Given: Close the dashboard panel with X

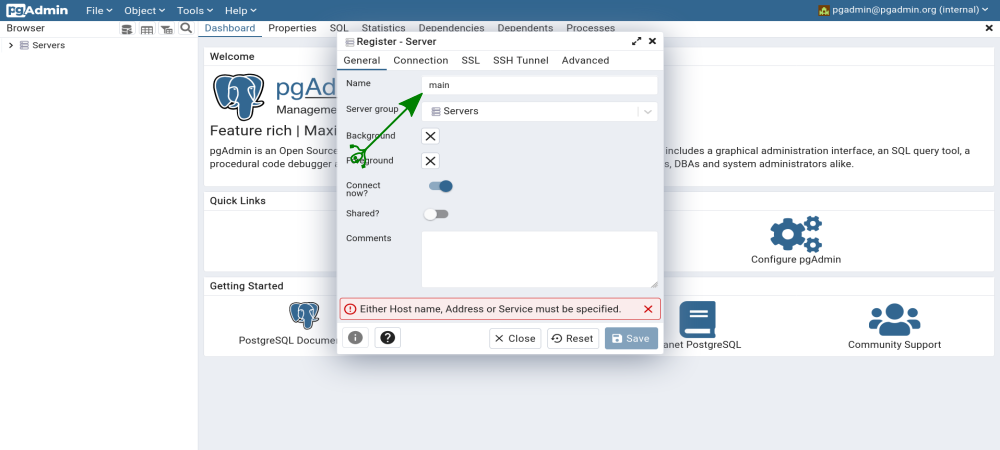Looking at the screenshot, I should 989,28.
